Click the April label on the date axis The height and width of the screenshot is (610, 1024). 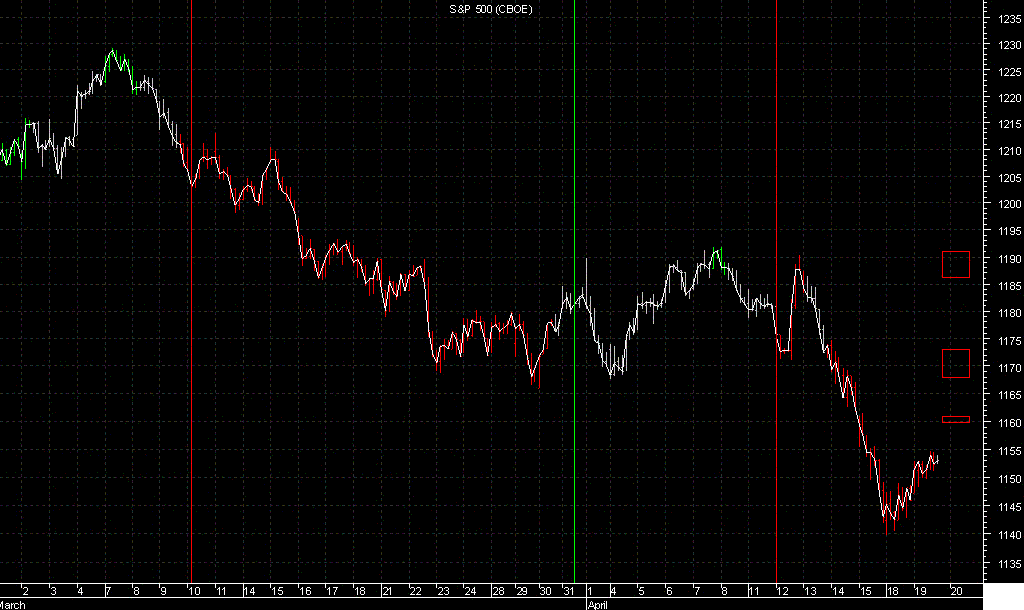coord(597,604)
